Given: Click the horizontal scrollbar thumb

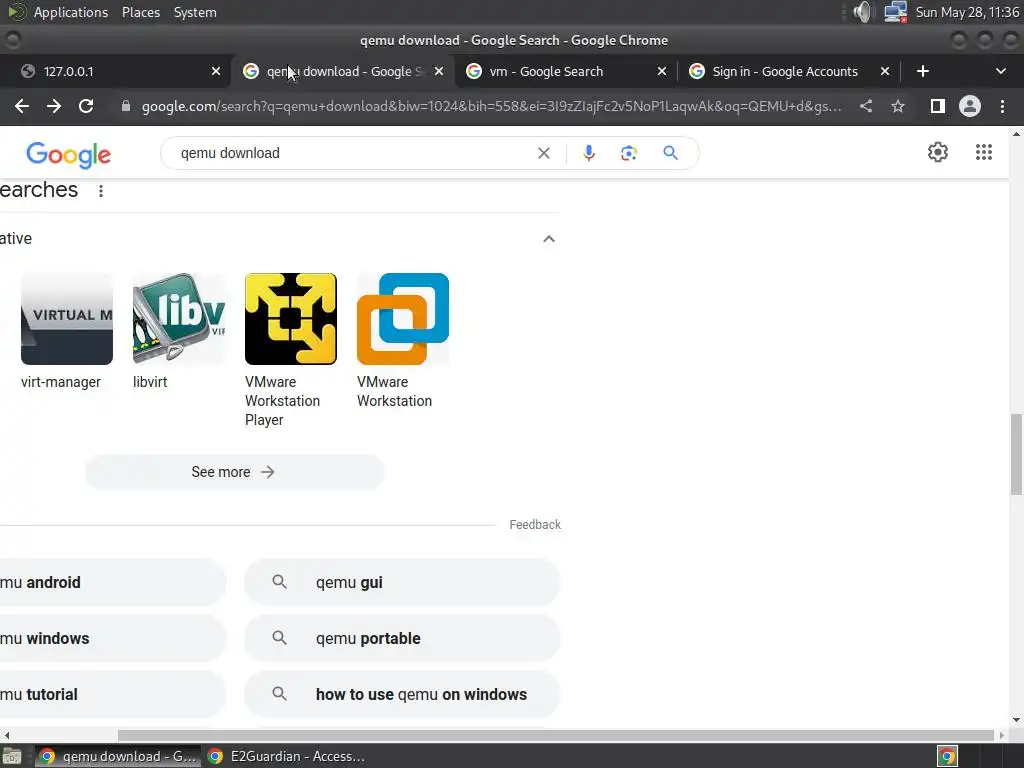Looking at the screenshot, I should 555,735.
